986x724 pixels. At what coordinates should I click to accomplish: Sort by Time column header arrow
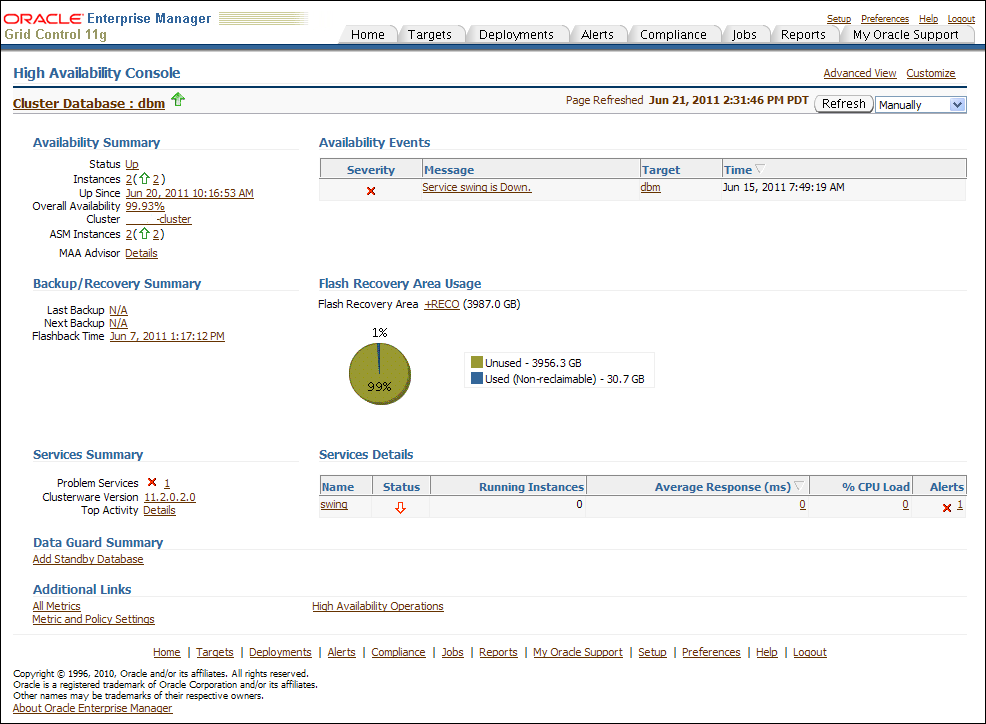point(758,170)
